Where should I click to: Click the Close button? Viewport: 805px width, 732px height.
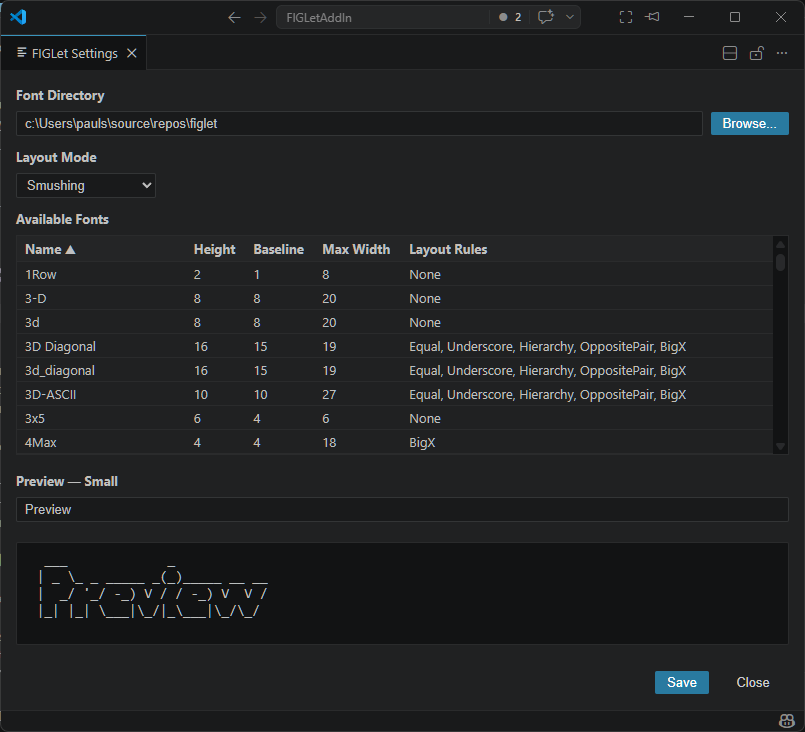pyautogui.click(x=753, y=682)
